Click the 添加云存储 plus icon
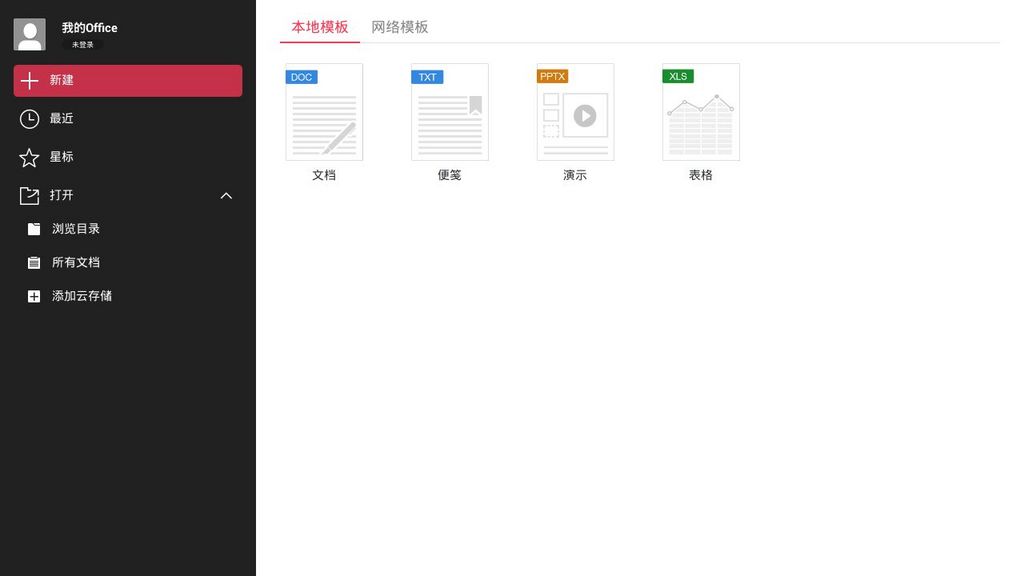 coord(34,297)
